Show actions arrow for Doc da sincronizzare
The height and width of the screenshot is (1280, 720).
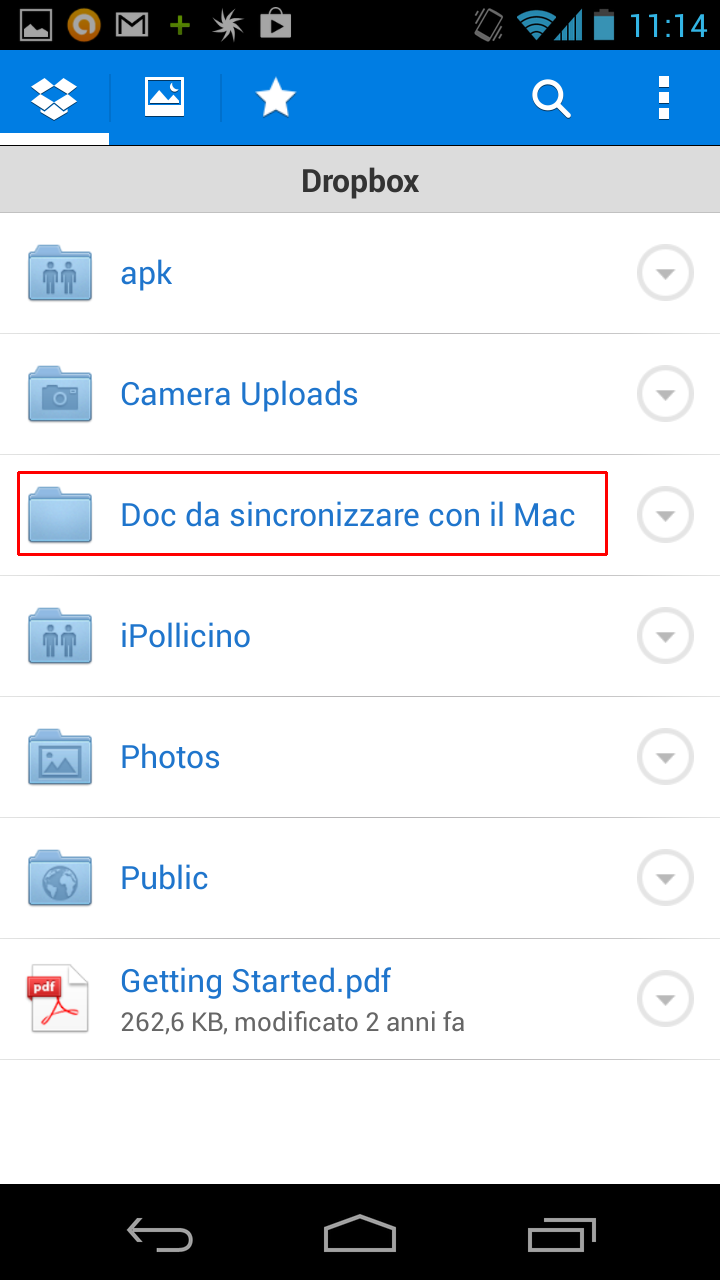[x=665, y=515]
